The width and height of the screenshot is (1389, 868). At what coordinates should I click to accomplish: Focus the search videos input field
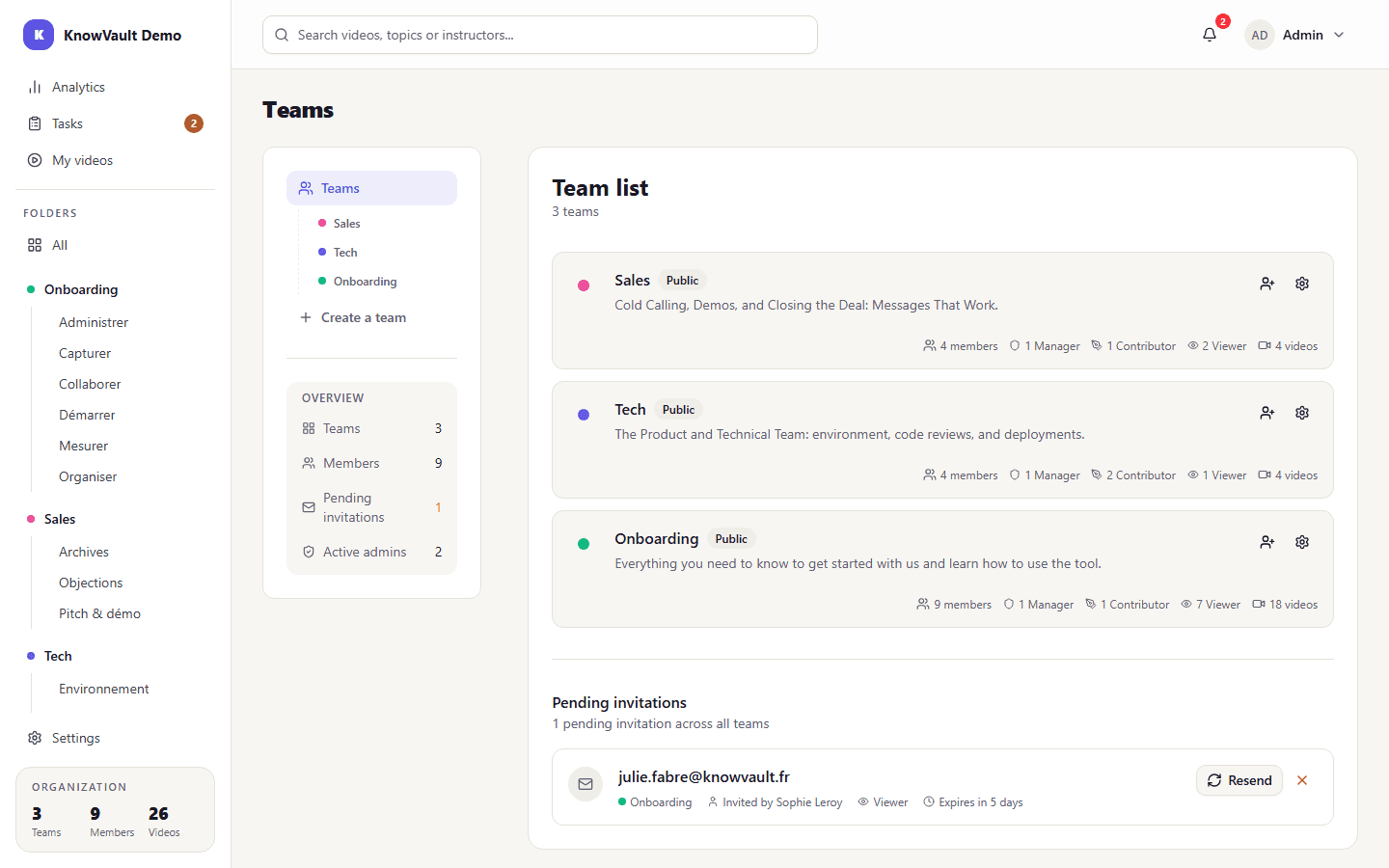point(540,35)
